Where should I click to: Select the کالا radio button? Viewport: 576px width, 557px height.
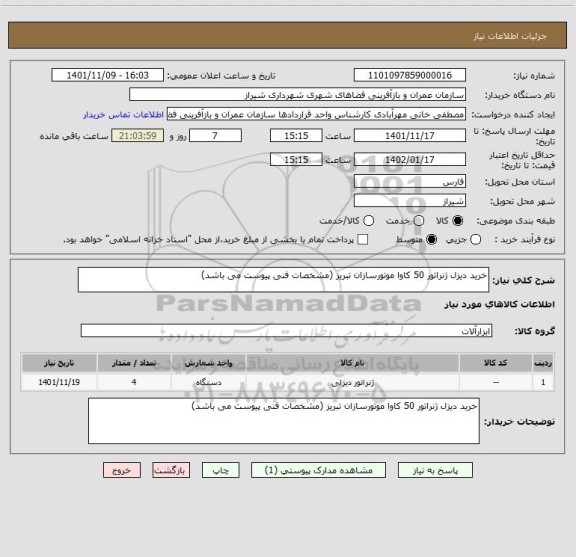458,220
